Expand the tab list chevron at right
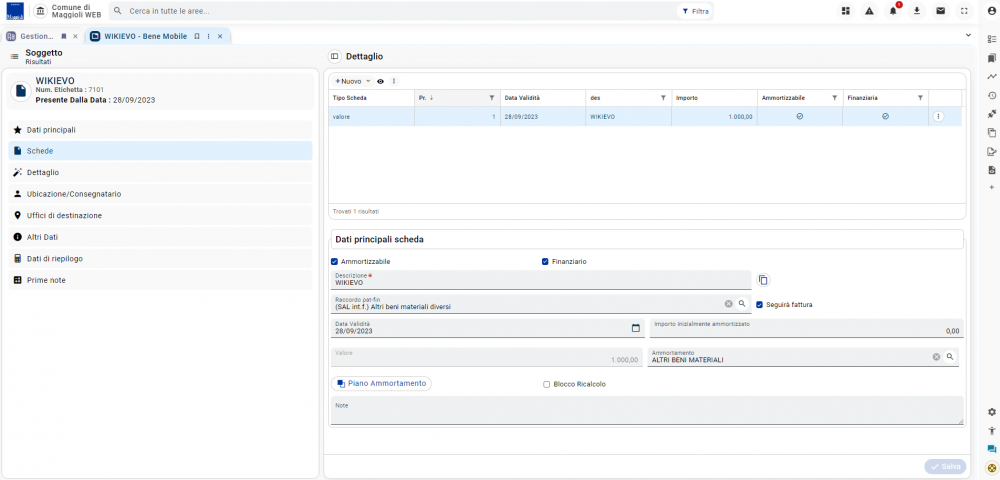1000x480 pixels. click(968, 36)
